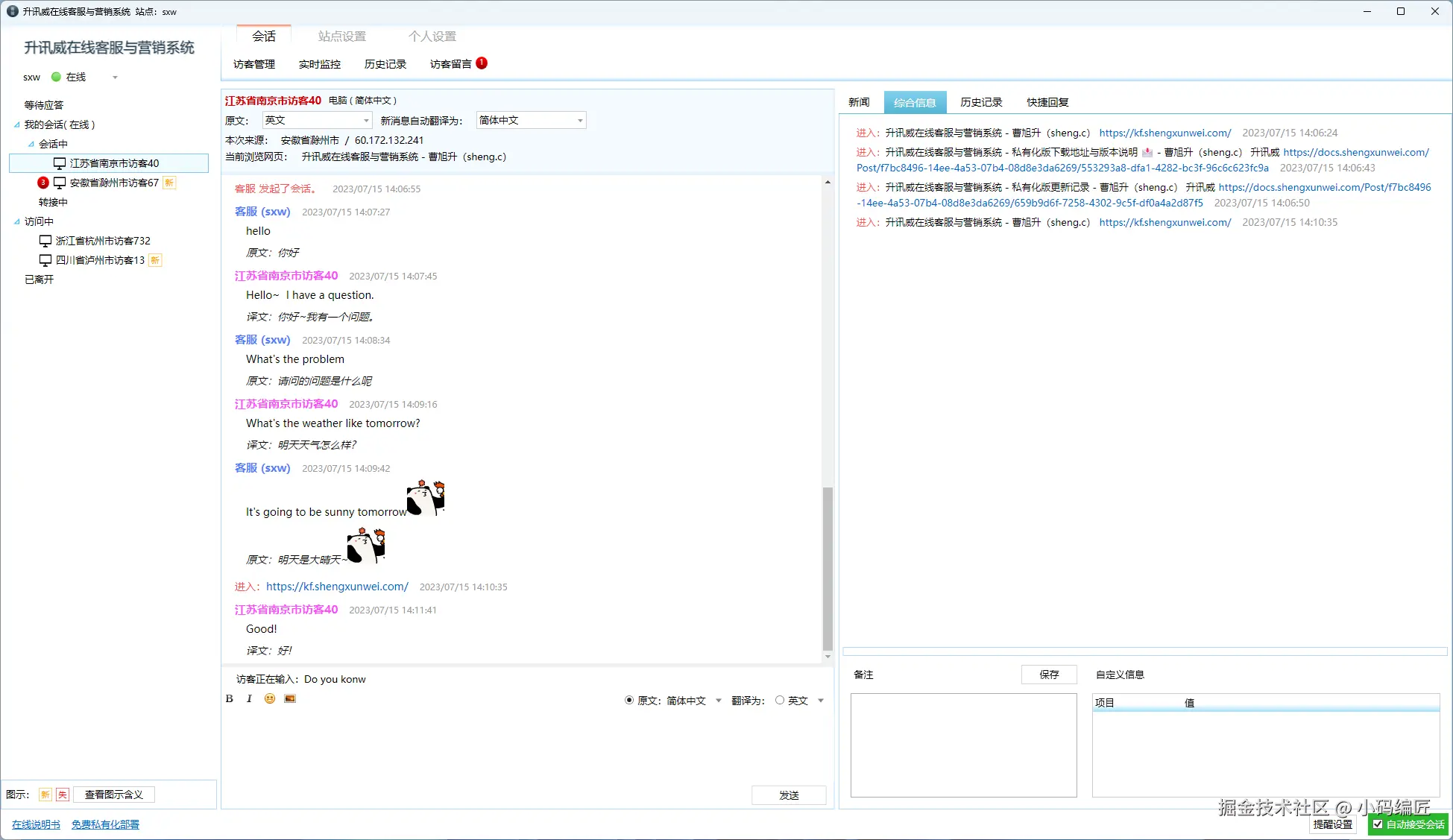1453x840 pixels.
Task: Open the 免费私有化部署 link
Action: click(105, 824)
